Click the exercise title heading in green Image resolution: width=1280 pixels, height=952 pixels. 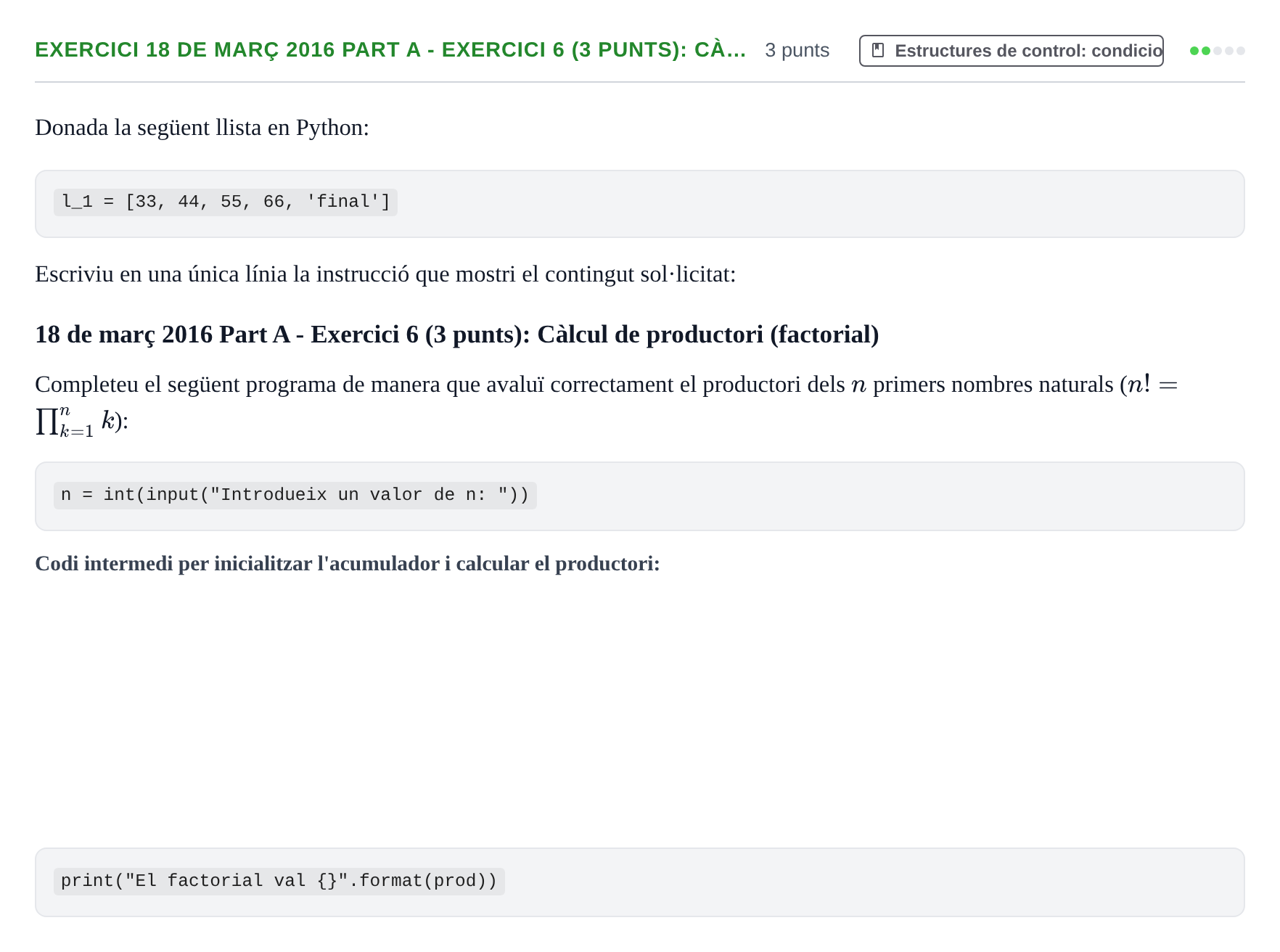click(x=390, y=50)
